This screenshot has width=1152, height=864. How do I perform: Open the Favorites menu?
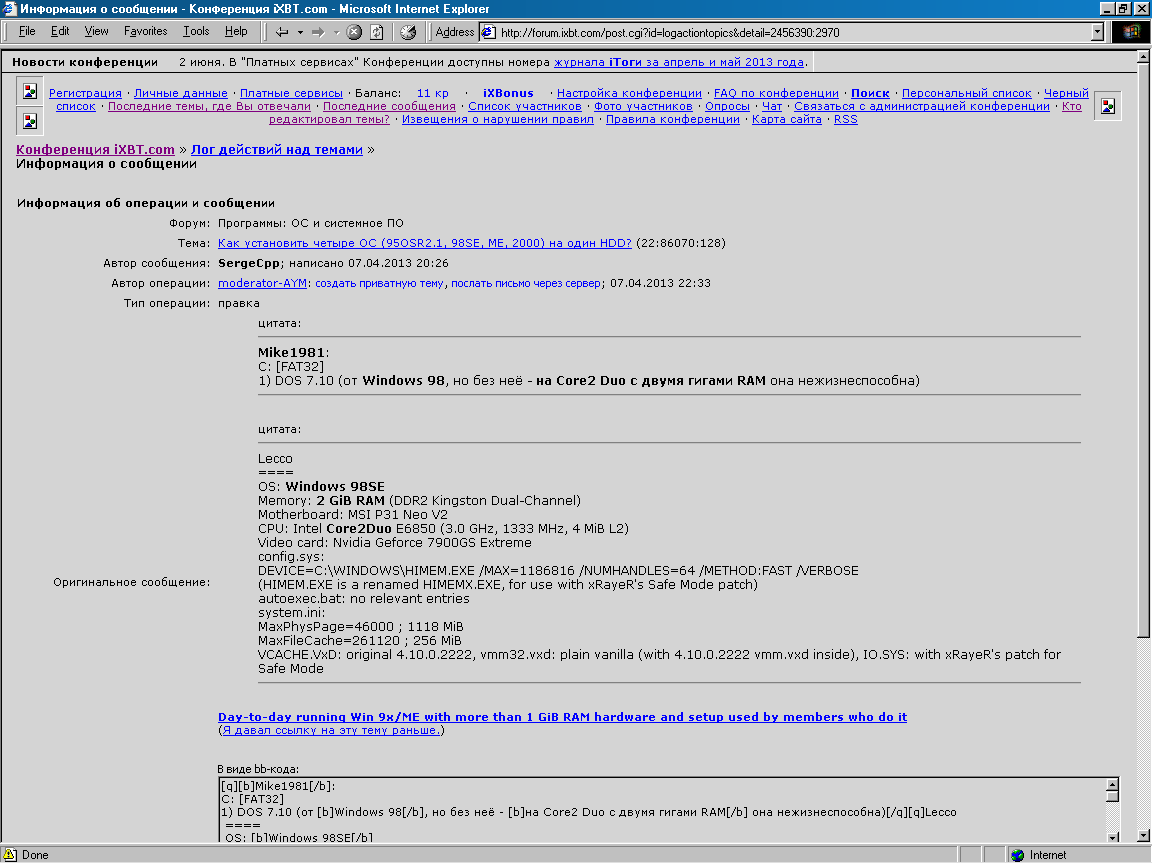145,31
